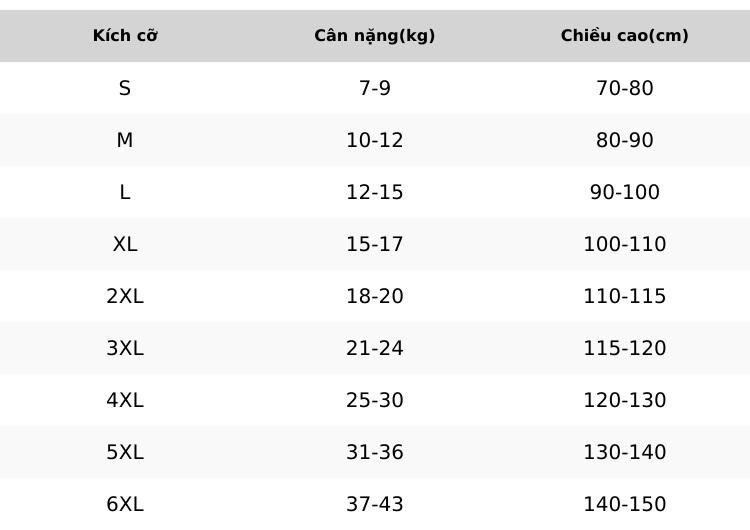Select the 4XL size cell
750x530 pixels.
click(x=125, y=400)
